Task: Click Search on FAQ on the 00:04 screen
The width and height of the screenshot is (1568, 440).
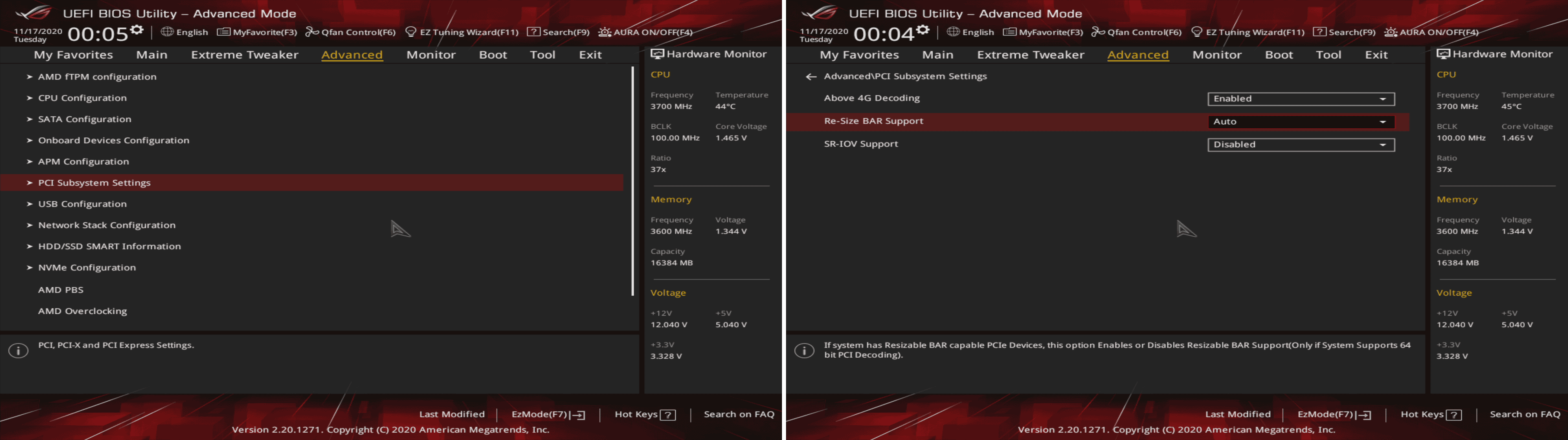Action: click(x=1525, y=414)
